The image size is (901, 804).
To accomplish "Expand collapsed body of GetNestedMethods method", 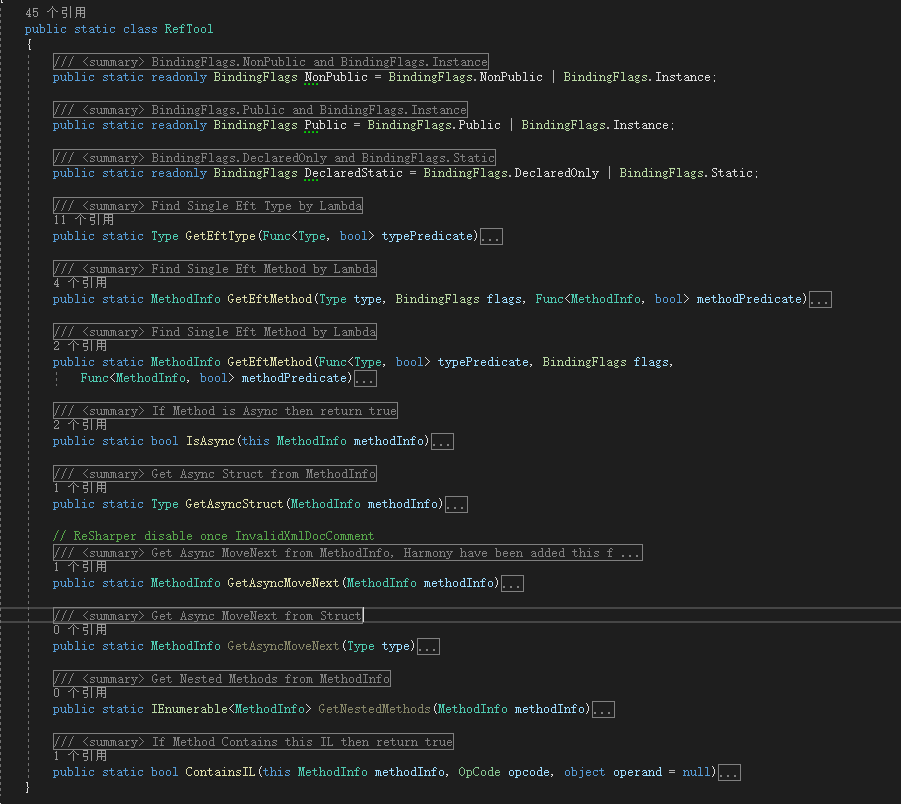I will click(x=603, y=710).
